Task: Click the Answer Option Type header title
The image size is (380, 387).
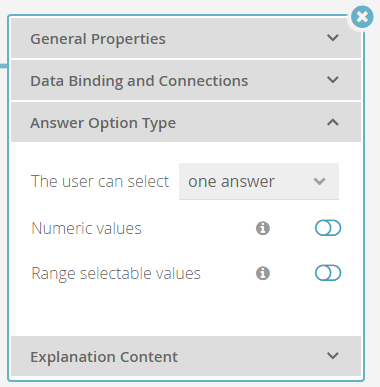Action: point(103,123)
